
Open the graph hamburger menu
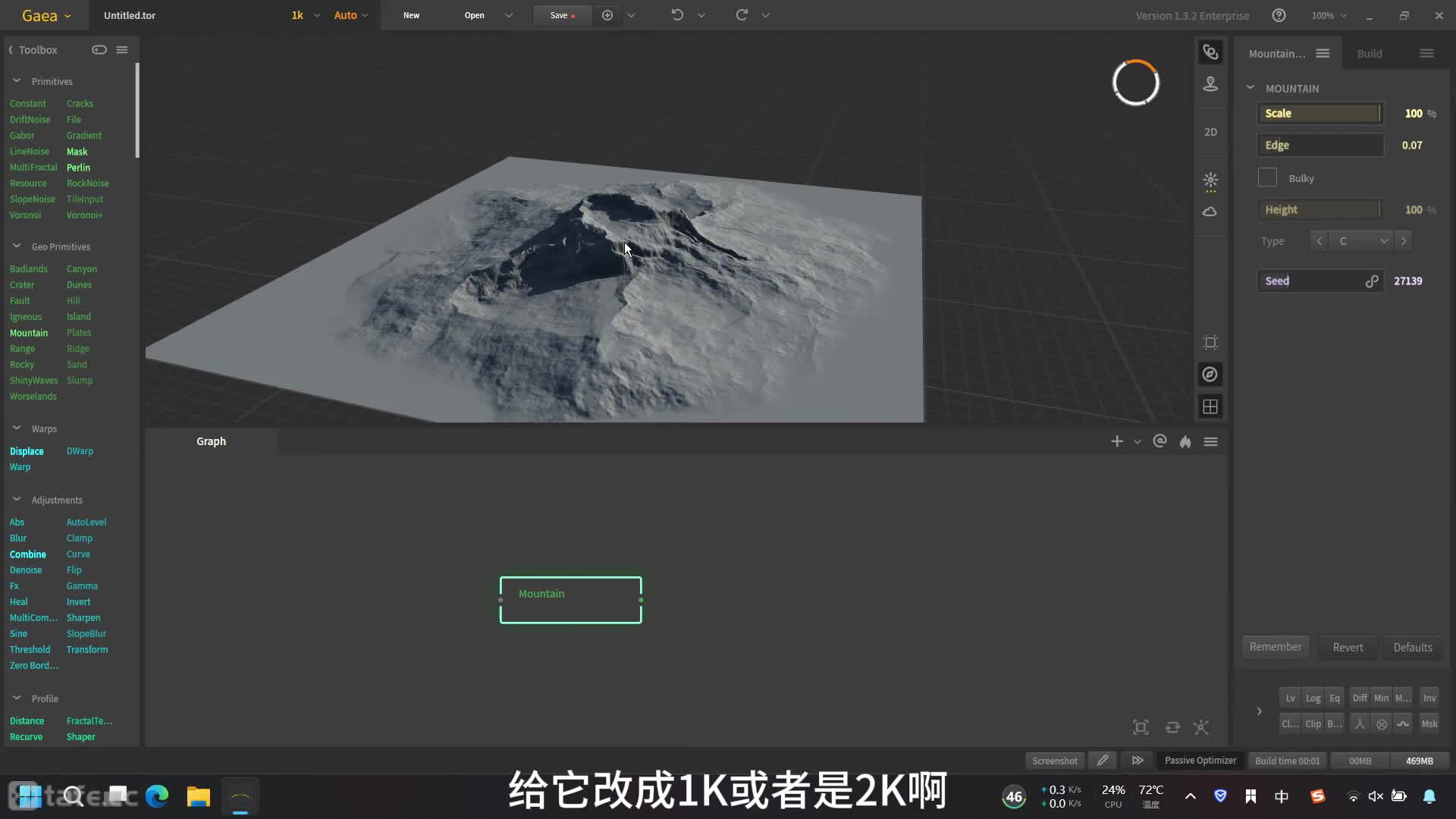[1211, 441]
